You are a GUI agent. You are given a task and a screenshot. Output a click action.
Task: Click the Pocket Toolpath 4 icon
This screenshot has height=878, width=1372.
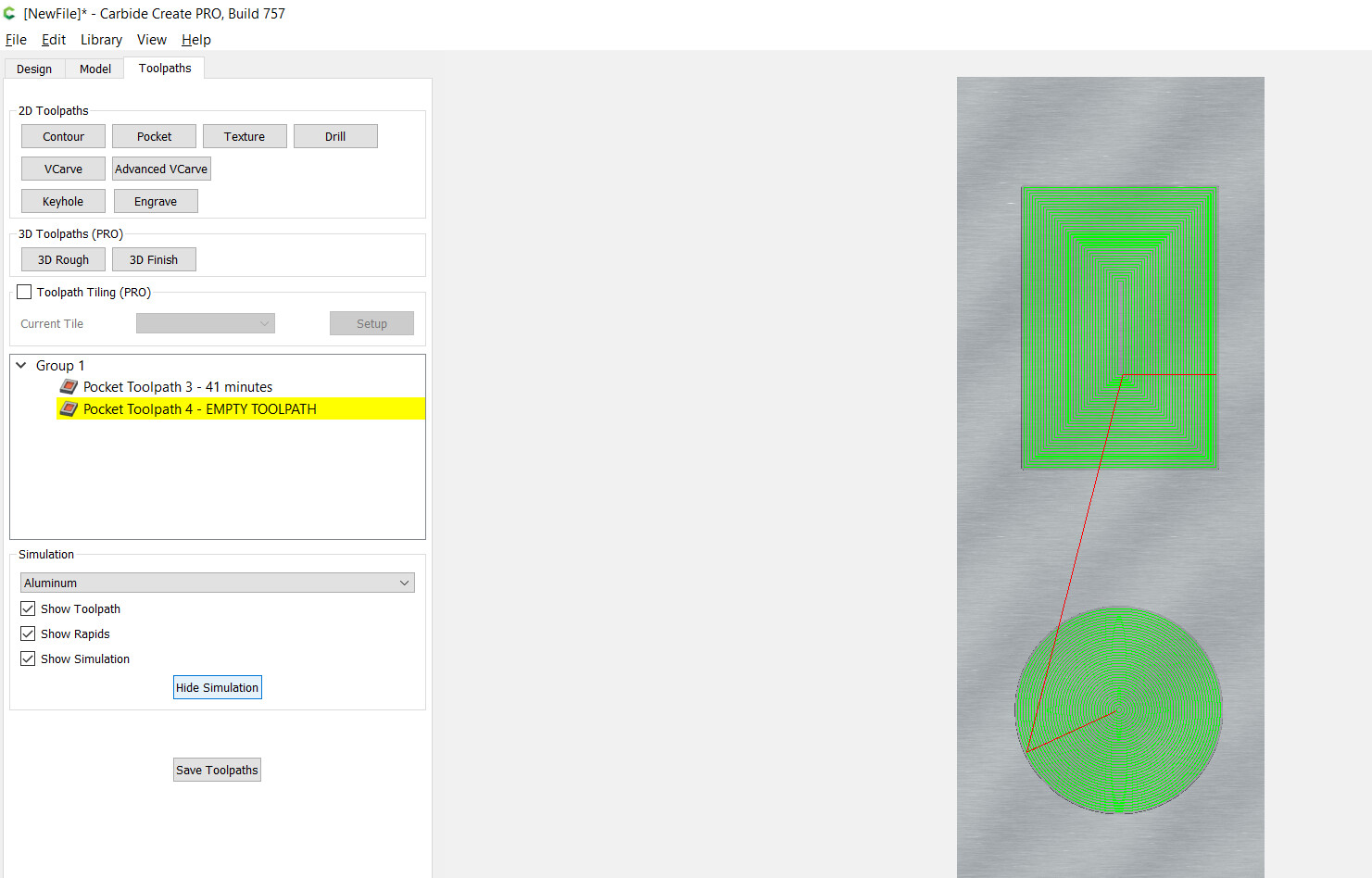[69, 408]
